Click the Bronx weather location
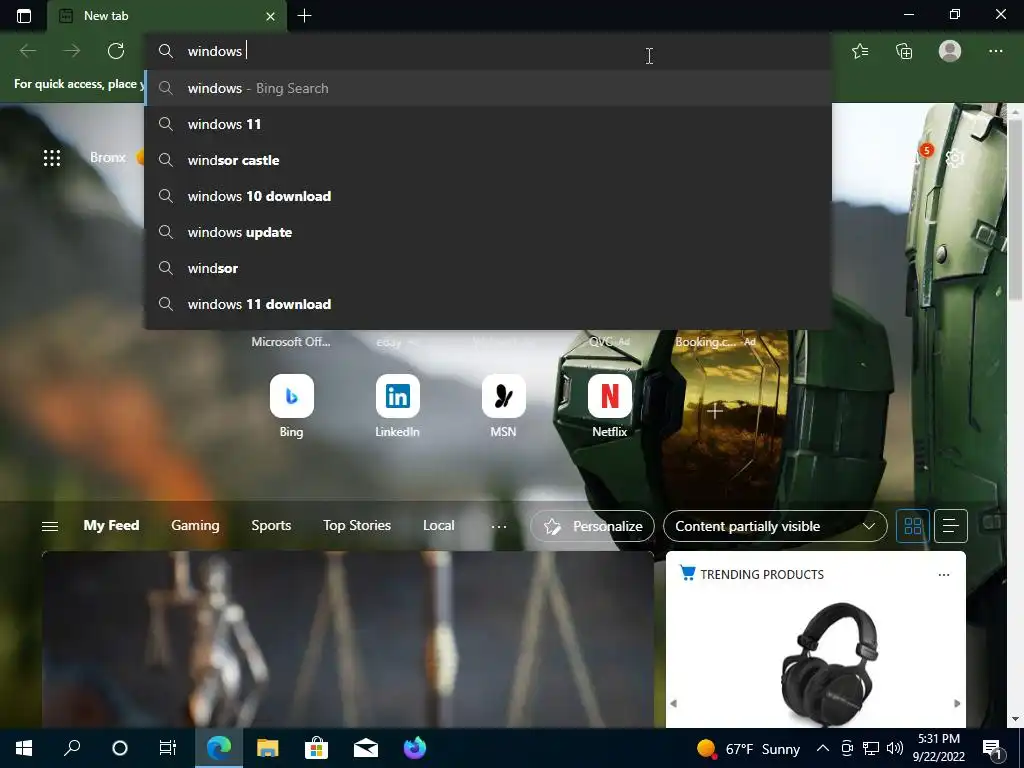The width and height of the screenshot is (1024, 768). tap(108, 157)
